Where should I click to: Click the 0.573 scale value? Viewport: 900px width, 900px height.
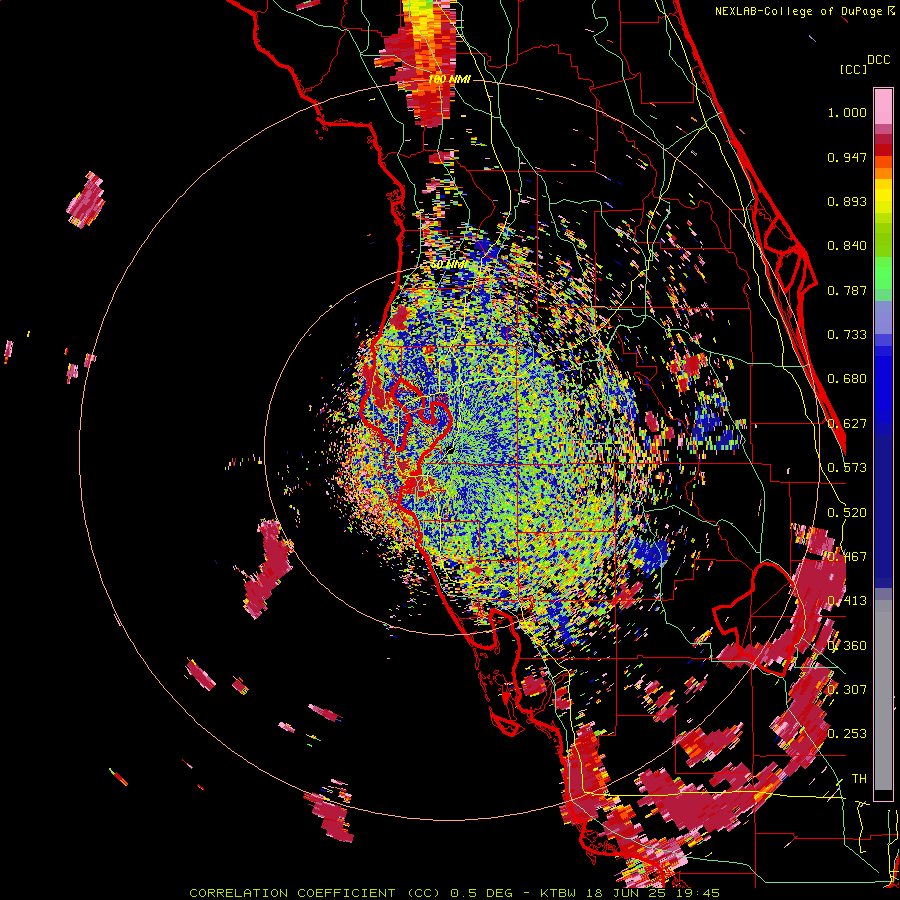coord(847,468)
